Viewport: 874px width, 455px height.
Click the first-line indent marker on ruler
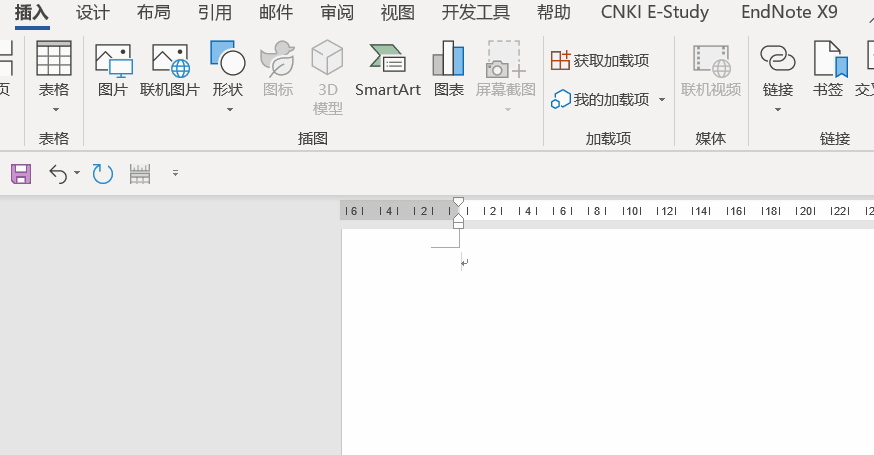coord(458,202)
